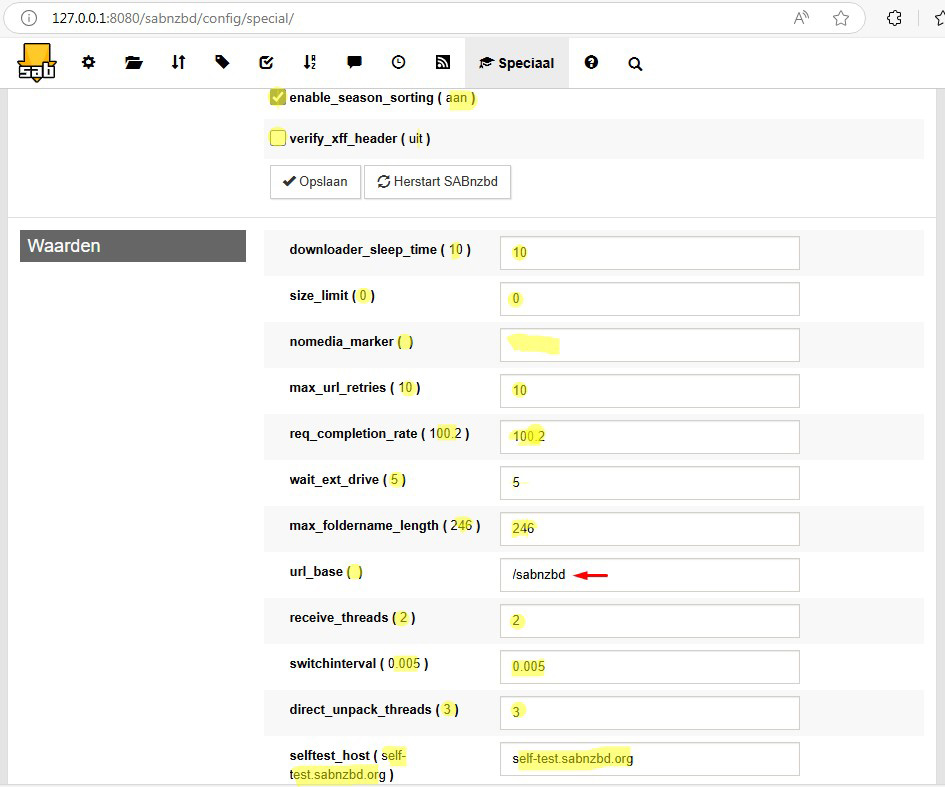Screen dimensions: 945x787
Task: Open the search magnifier icon
Action: [635, 63]
